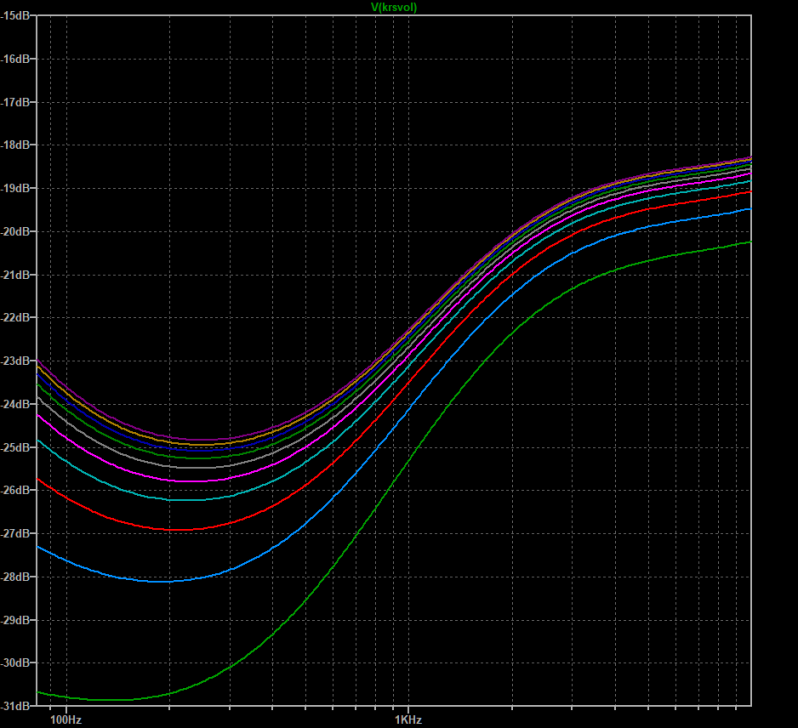Screen dimensions: 798x728
Task: Select the -30dB vertical axis label
Action: click(20, 663)
